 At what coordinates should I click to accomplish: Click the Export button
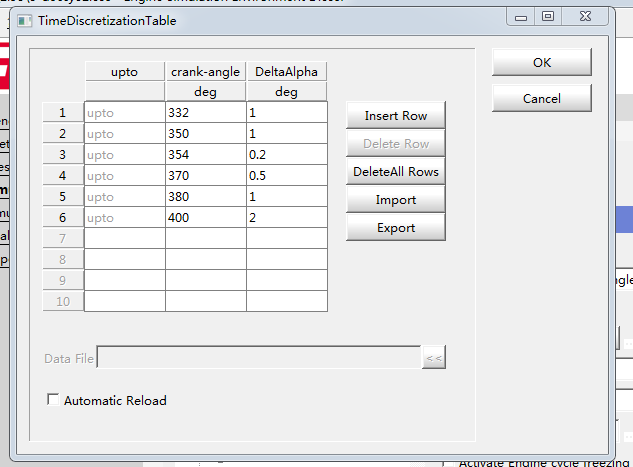tap(395, 228)
